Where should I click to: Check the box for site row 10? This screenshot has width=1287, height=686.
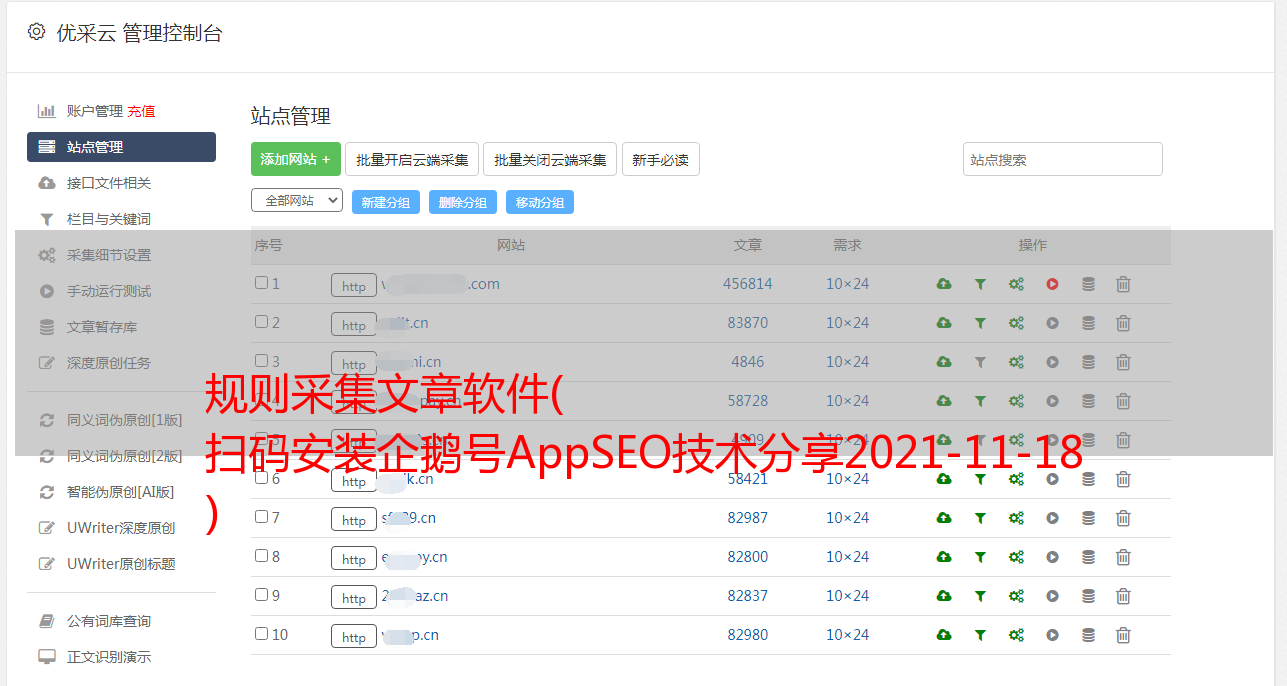coord(261,634)
